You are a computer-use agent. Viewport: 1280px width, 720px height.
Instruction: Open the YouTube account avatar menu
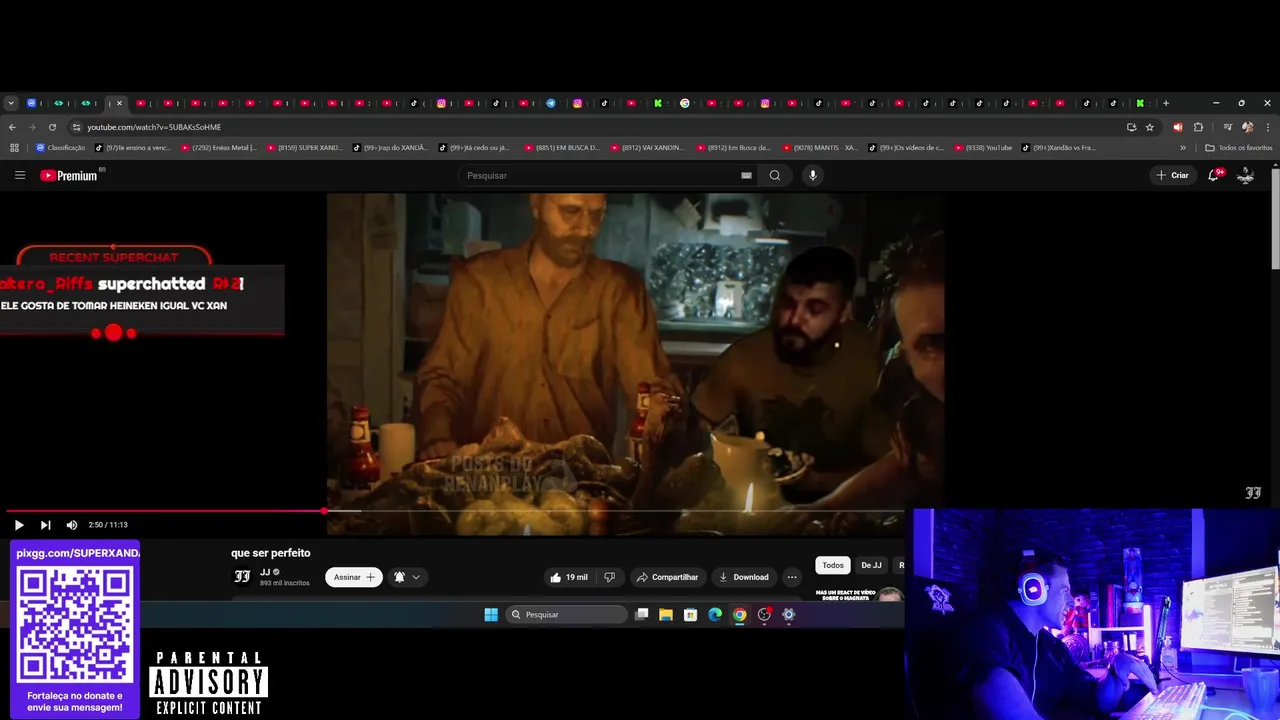[x=1246, y=175]
